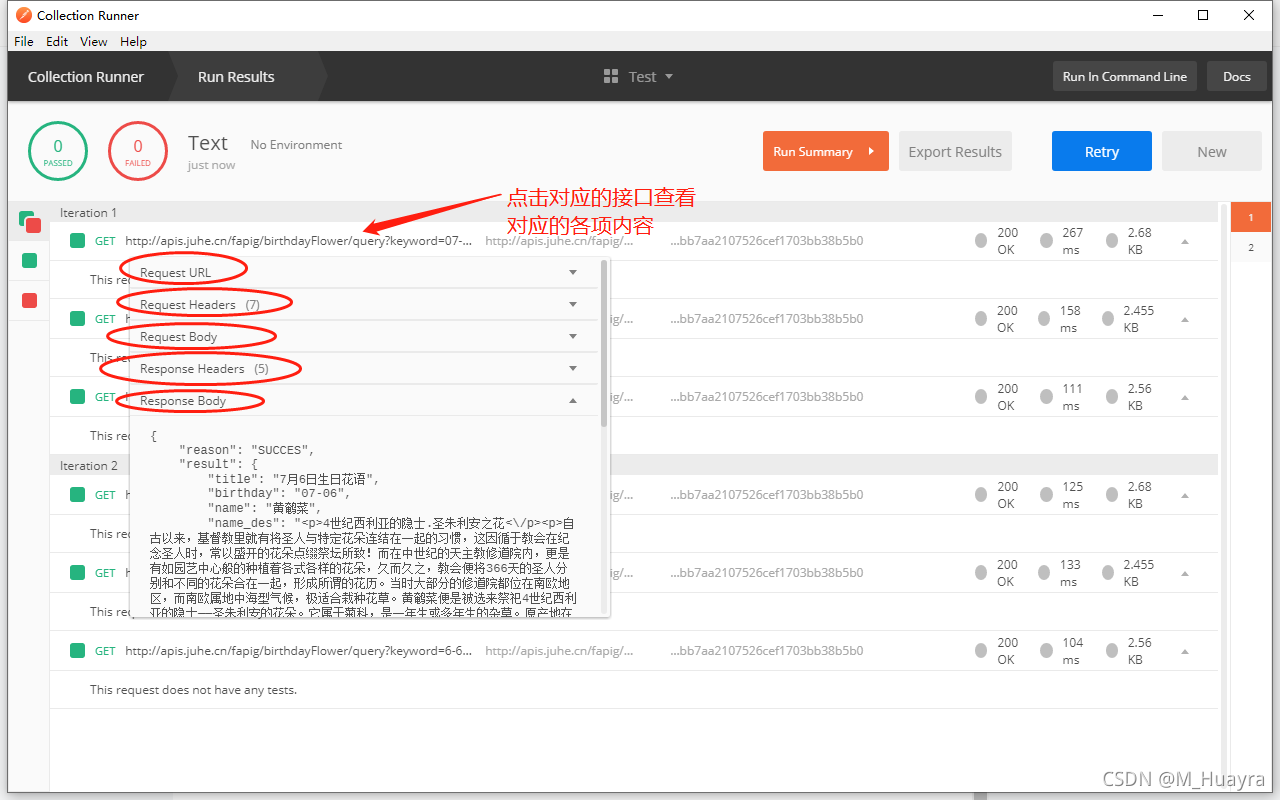Filter passed tests with green sidebar square
This screenshot has height=800, width=1280.
29,261
